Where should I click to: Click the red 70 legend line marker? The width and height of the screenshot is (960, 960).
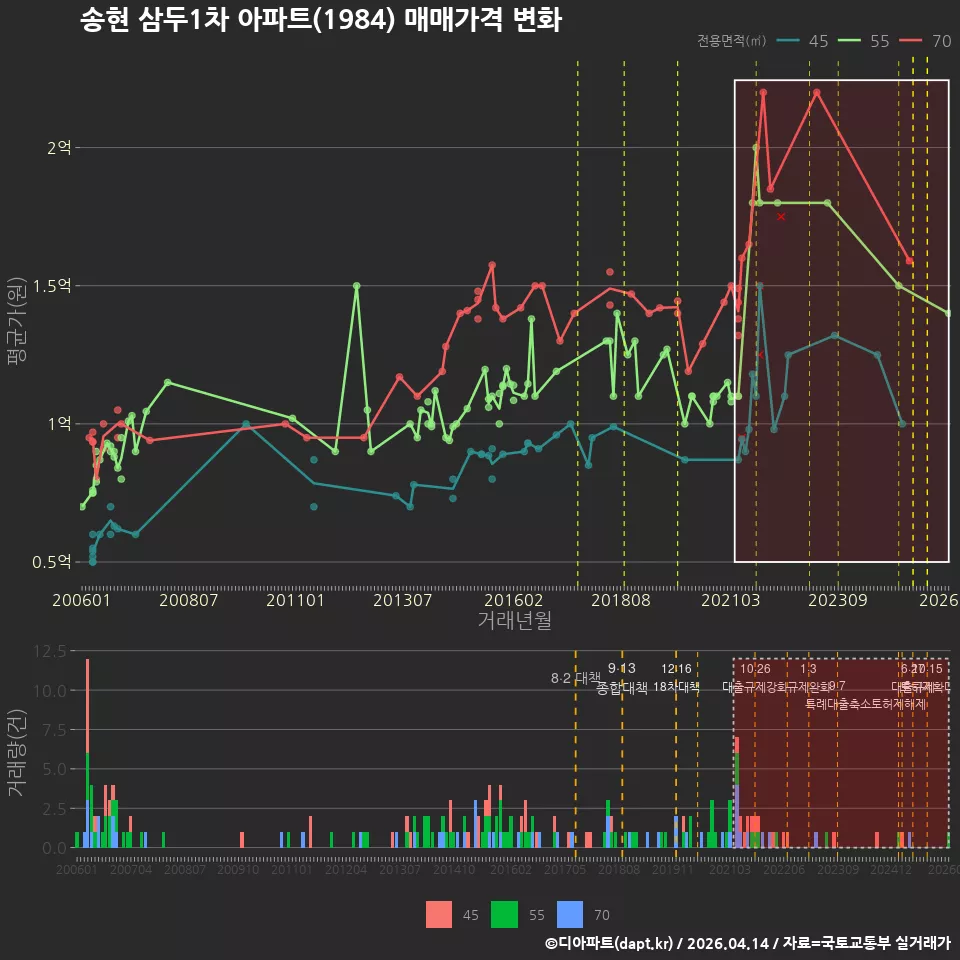point(911,41)
